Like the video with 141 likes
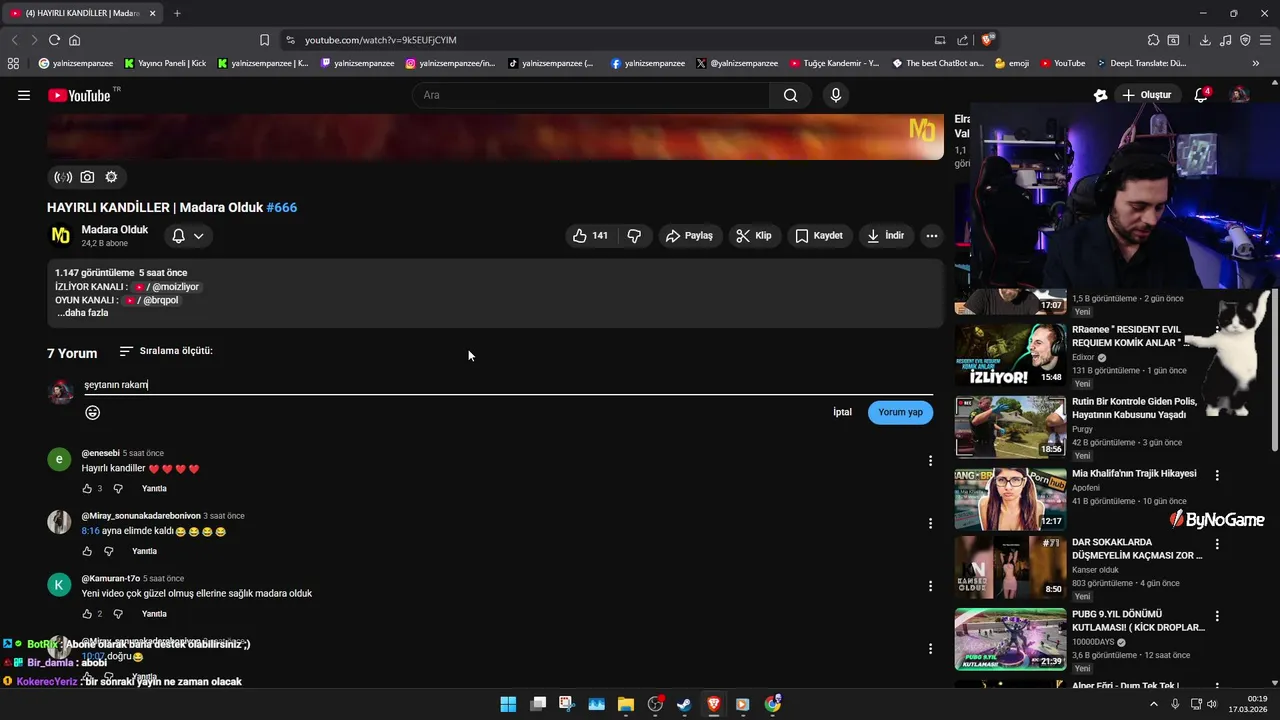 590,236
